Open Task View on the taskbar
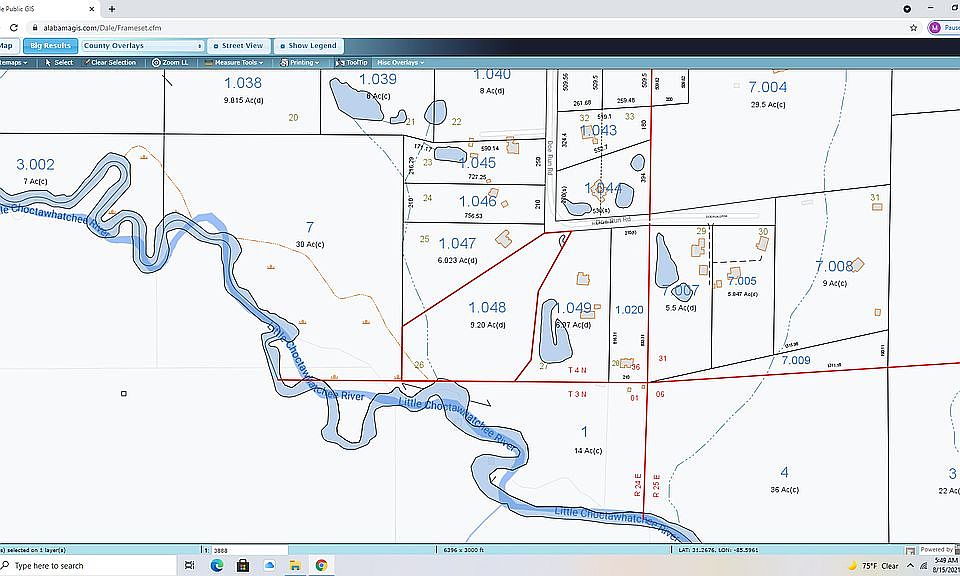 click(190, 565)
